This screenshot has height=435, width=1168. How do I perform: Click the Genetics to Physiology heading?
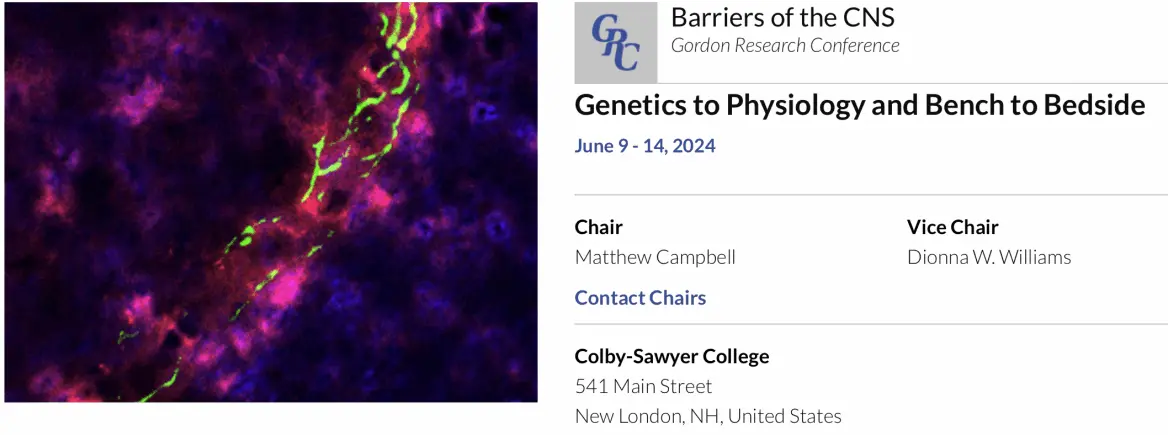tap(859, 104)
